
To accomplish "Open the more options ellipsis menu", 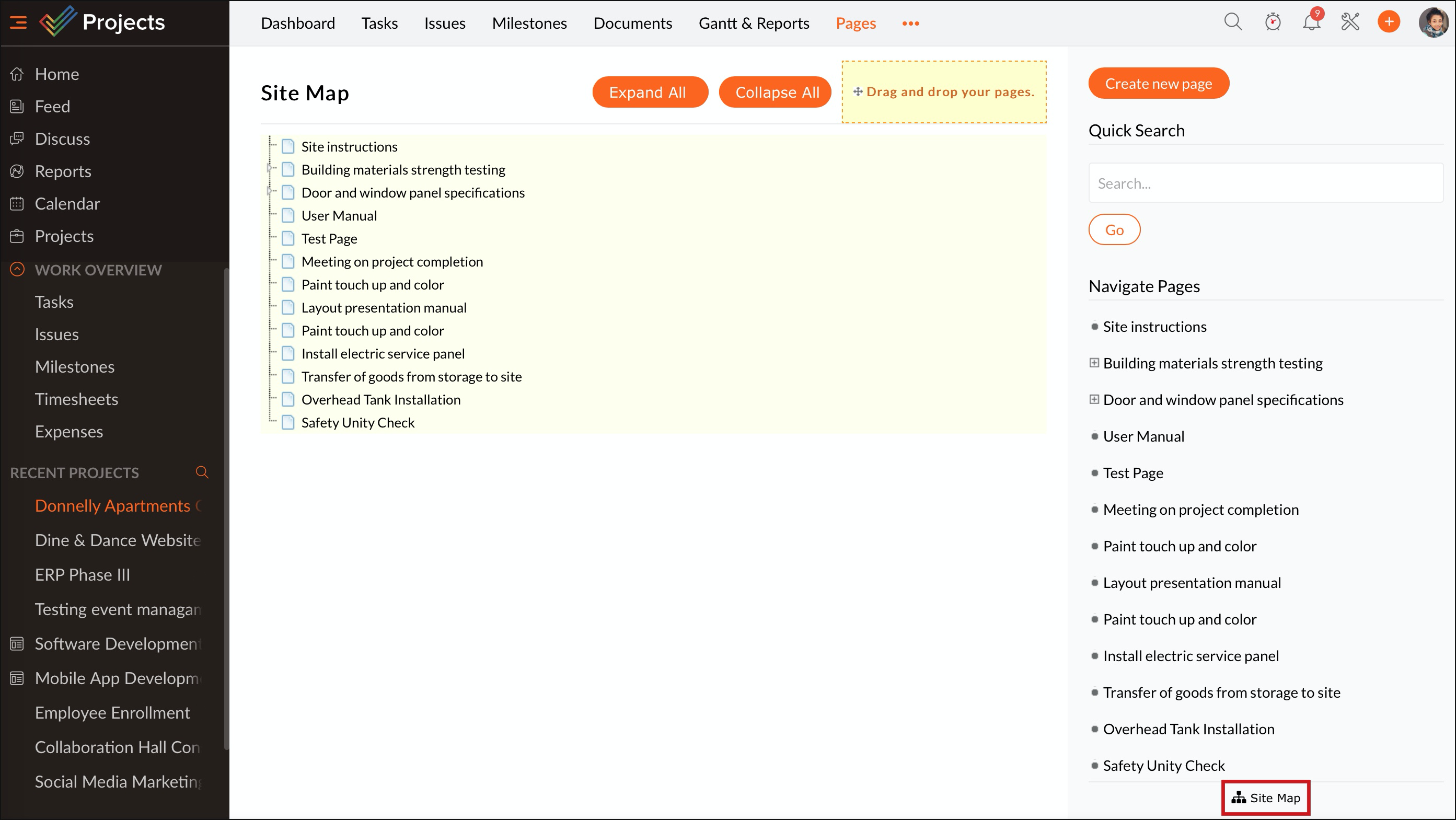I will [x=910, y=23].
